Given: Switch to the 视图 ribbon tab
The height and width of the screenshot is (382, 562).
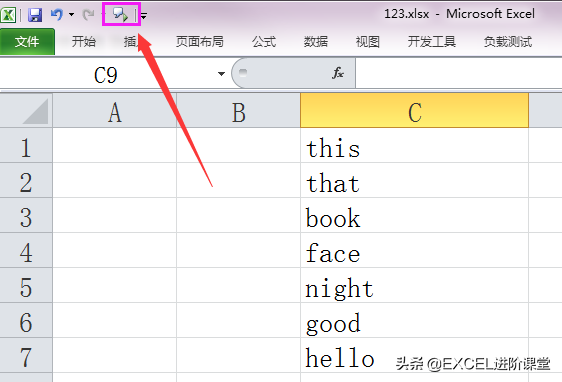Looking at the screenshot, I should [368, 42].
